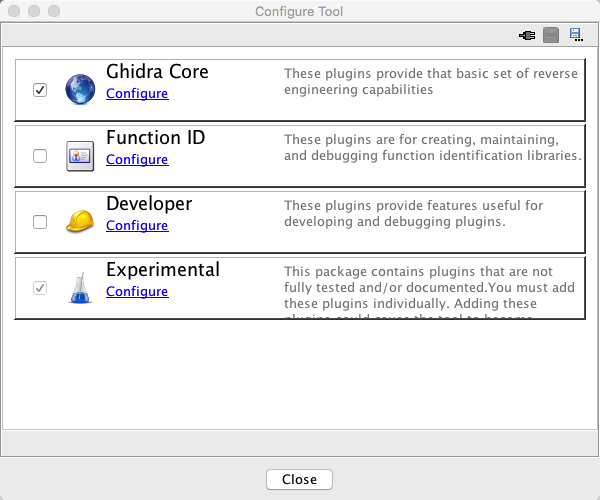Image resolution: width=600 pixels, height=500 pixels.
Task: Click the Function ID card icon
Action: 80,156
